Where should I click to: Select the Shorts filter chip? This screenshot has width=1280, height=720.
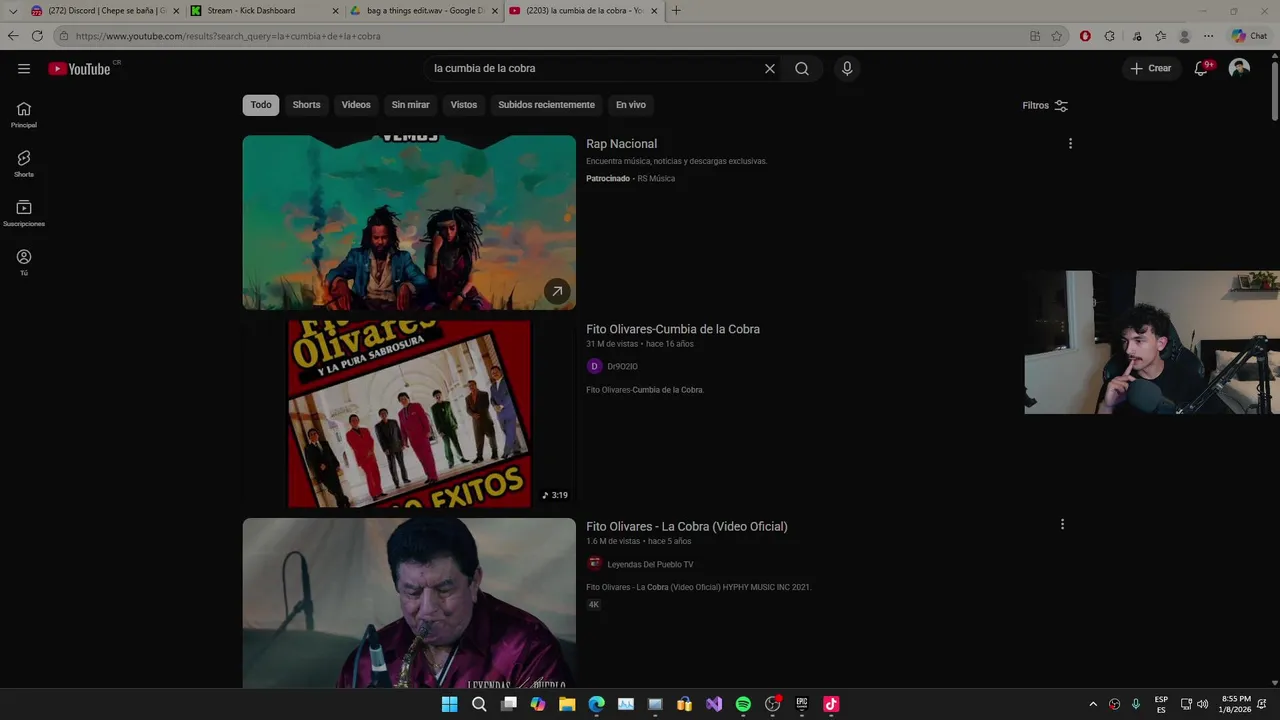pyautogui.click(x=306, y=105)
